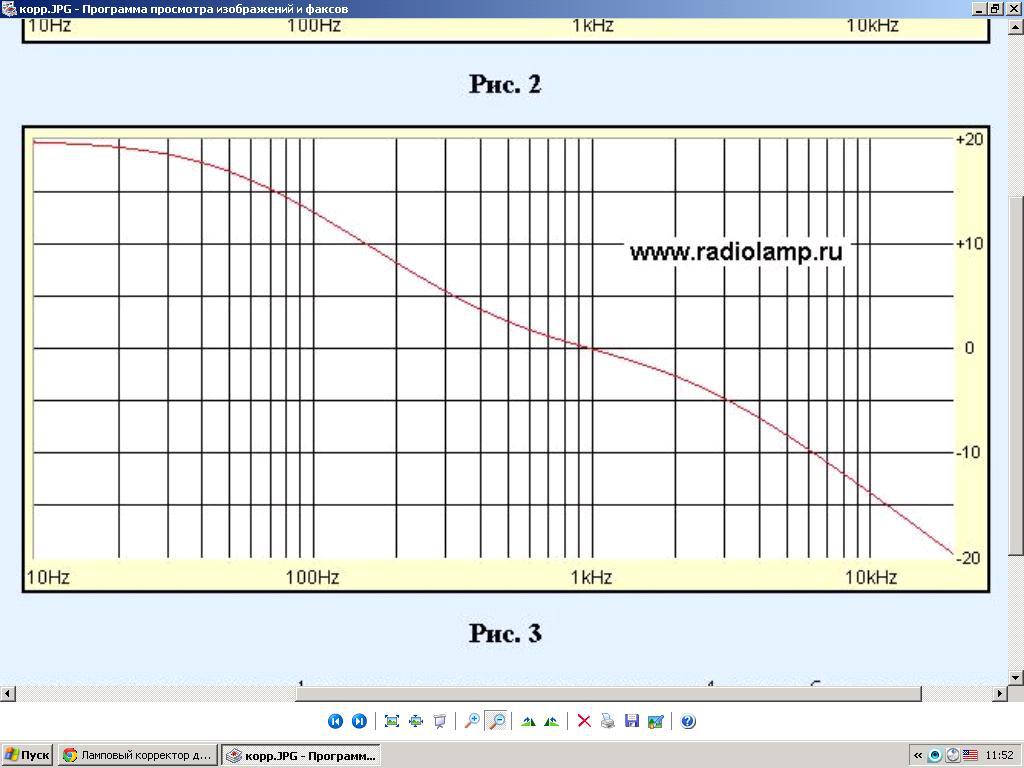1024x768 pixels.
Task: Print the displayed image
Action: 607,721
